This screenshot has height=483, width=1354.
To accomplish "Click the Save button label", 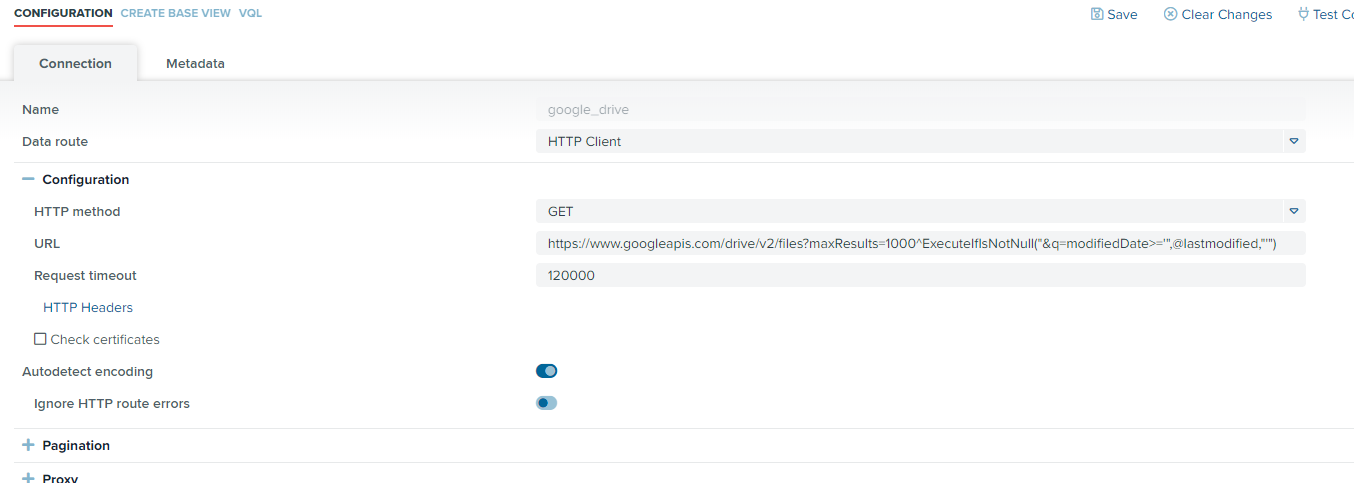I will 1122,15.
